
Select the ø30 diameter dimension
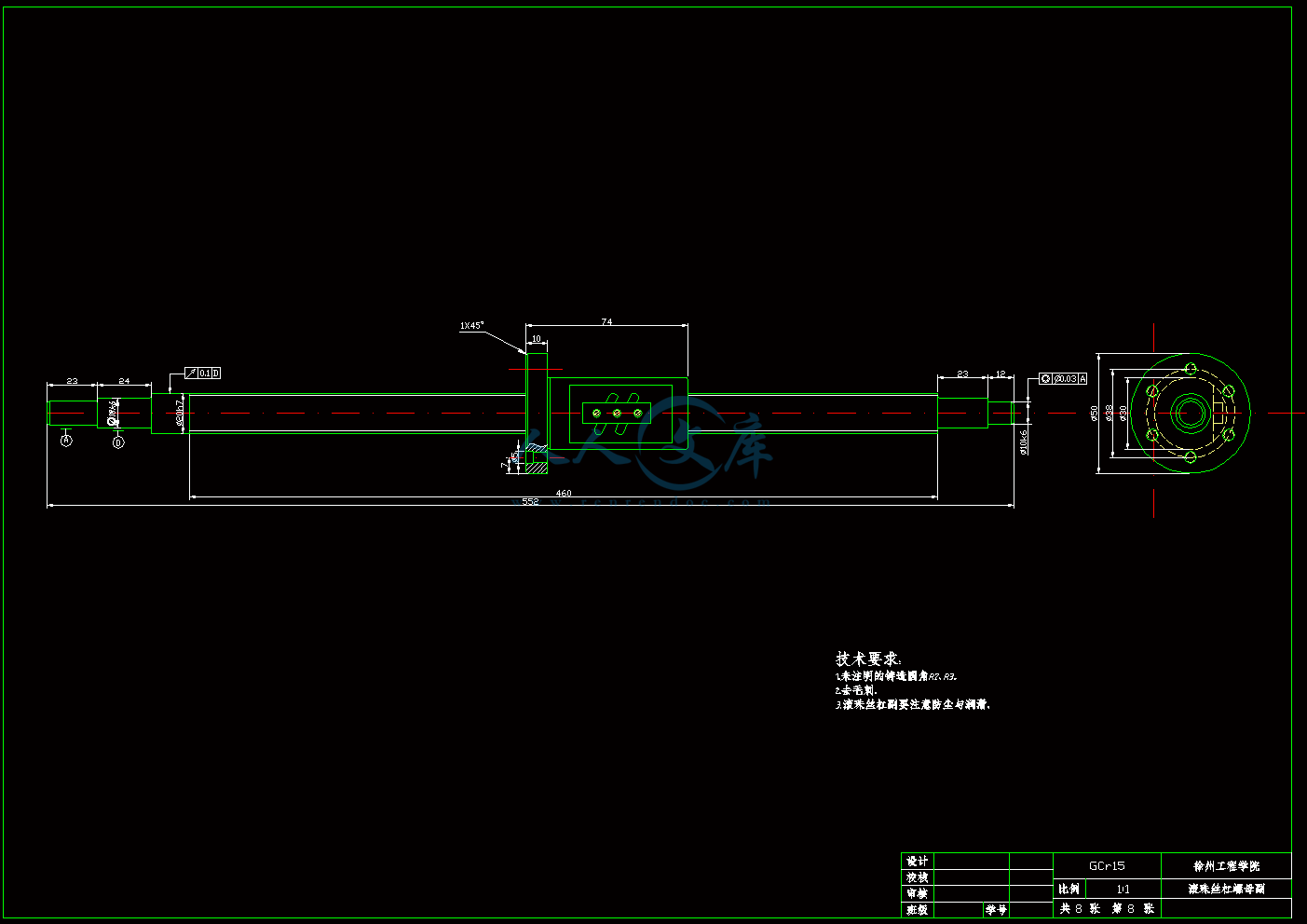pos(1123,414)
